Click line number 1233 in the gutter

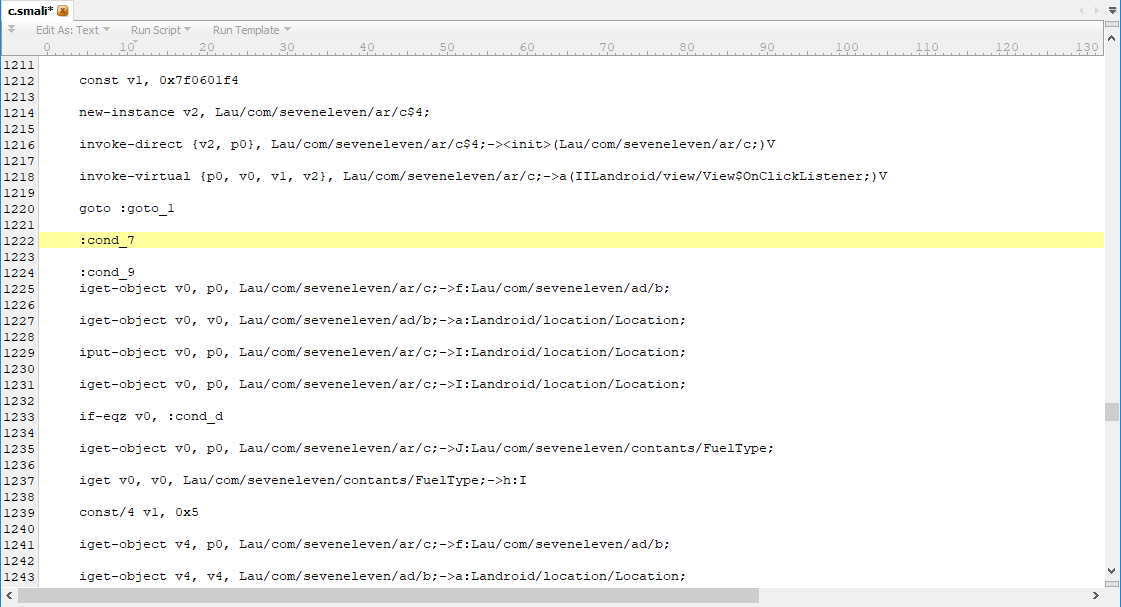click(19, 417)
